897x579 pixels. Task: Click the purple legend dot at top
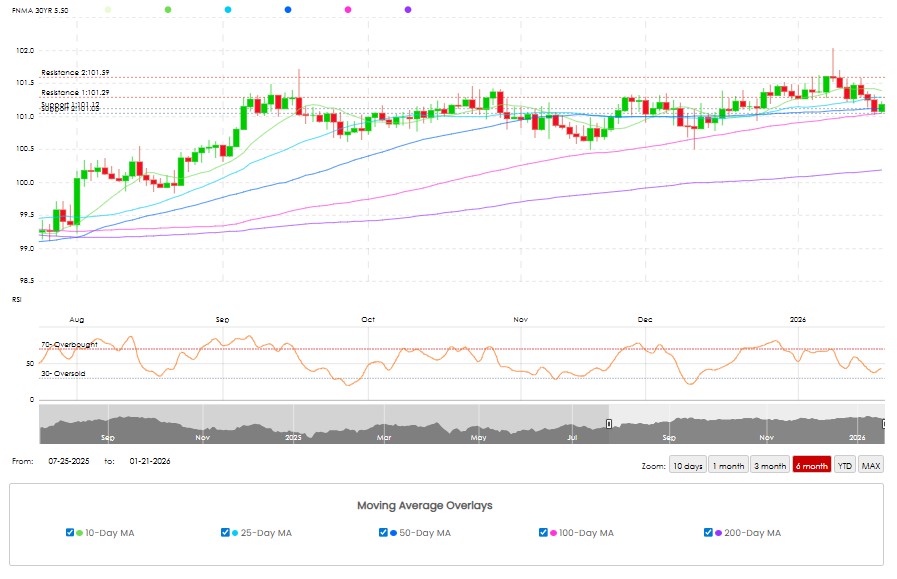(408, 9)
